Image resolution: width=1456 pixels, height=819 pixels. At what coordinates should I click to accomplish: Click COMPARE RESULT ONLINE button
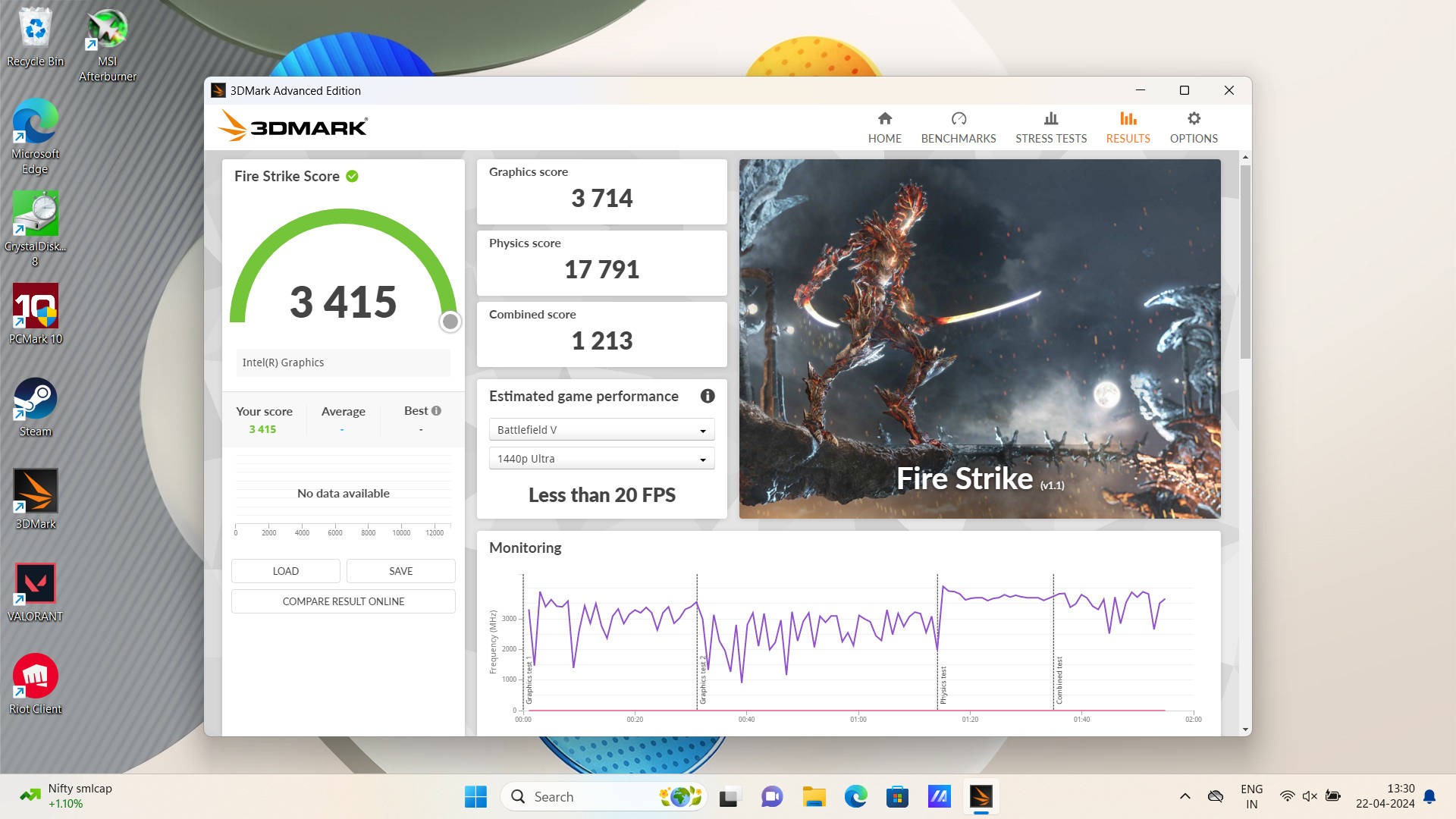343,601
